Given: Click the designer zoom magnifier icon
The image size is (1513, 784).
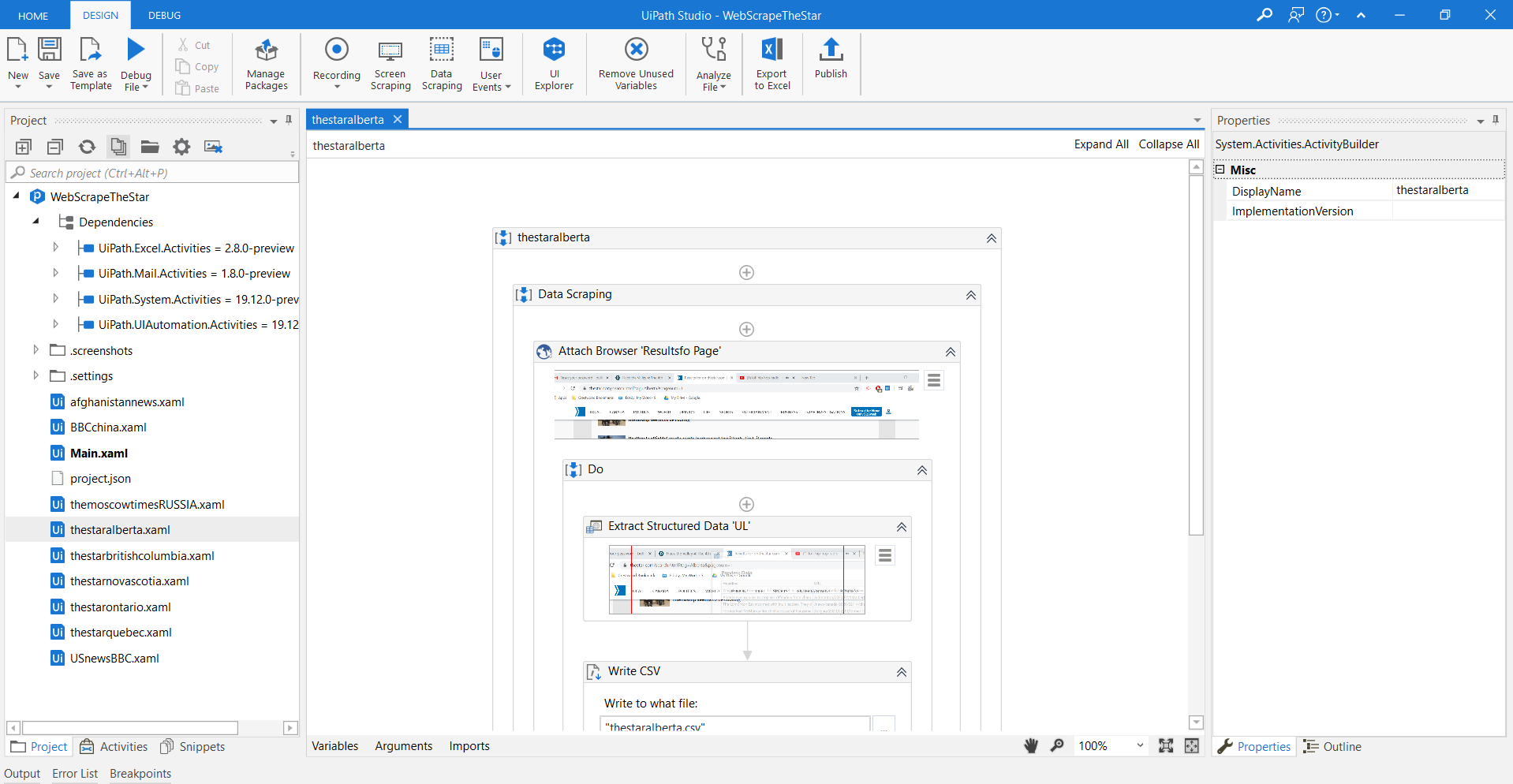Looking at the screenshot, I should [1057, 746].
